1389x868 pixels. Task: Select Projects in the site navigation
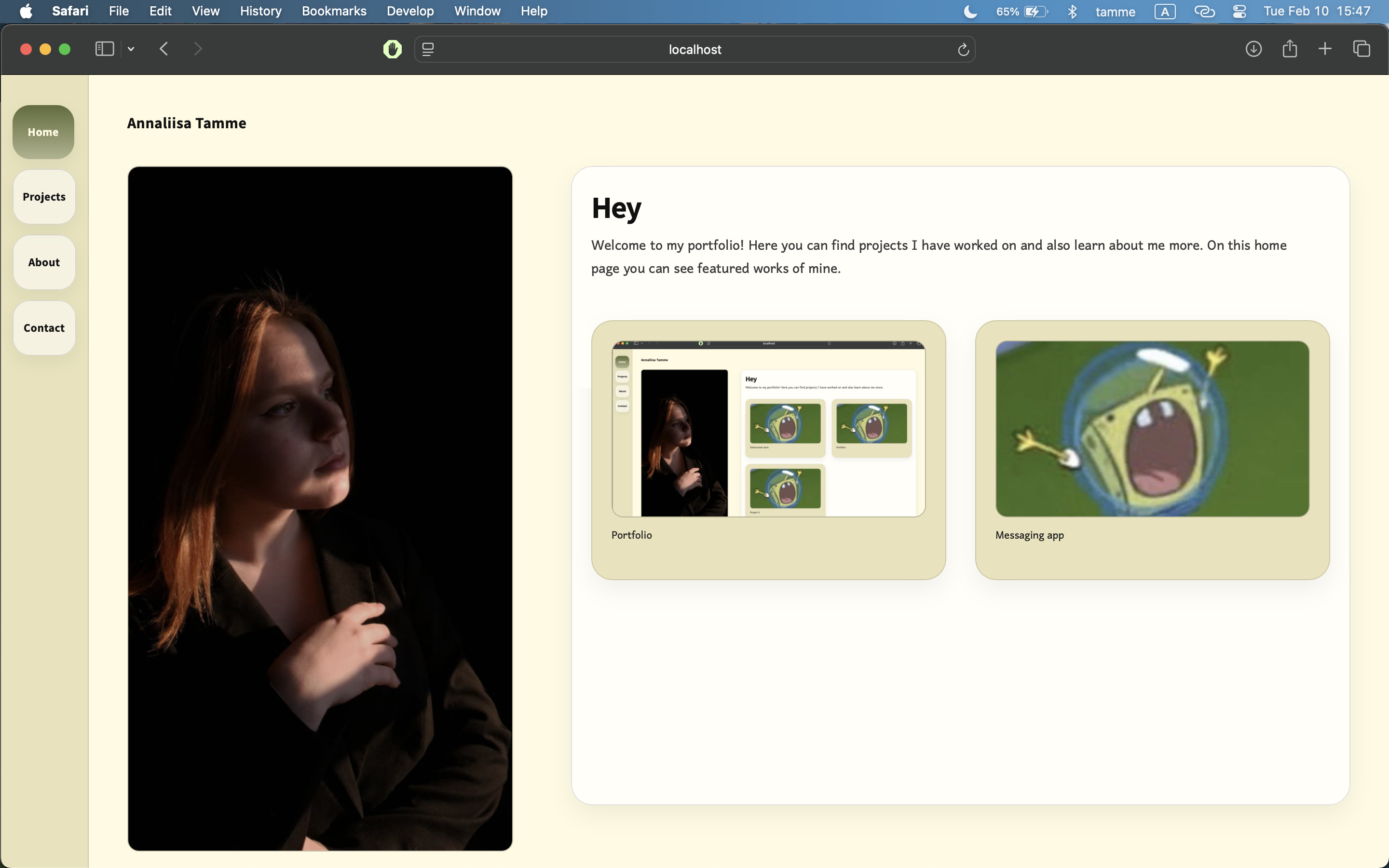[43, 197]
